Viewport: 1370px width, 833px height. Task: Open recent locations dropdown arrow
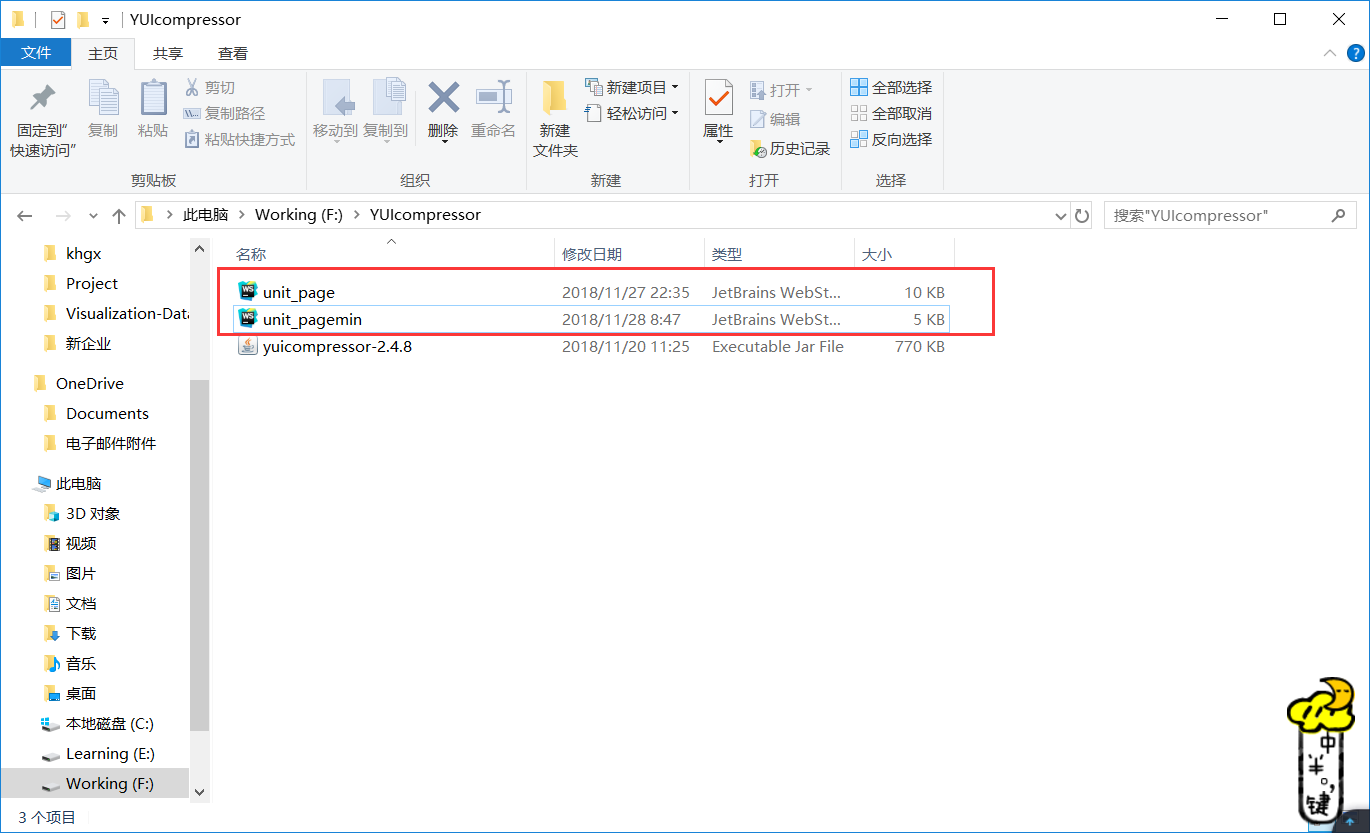coord(93,215)
